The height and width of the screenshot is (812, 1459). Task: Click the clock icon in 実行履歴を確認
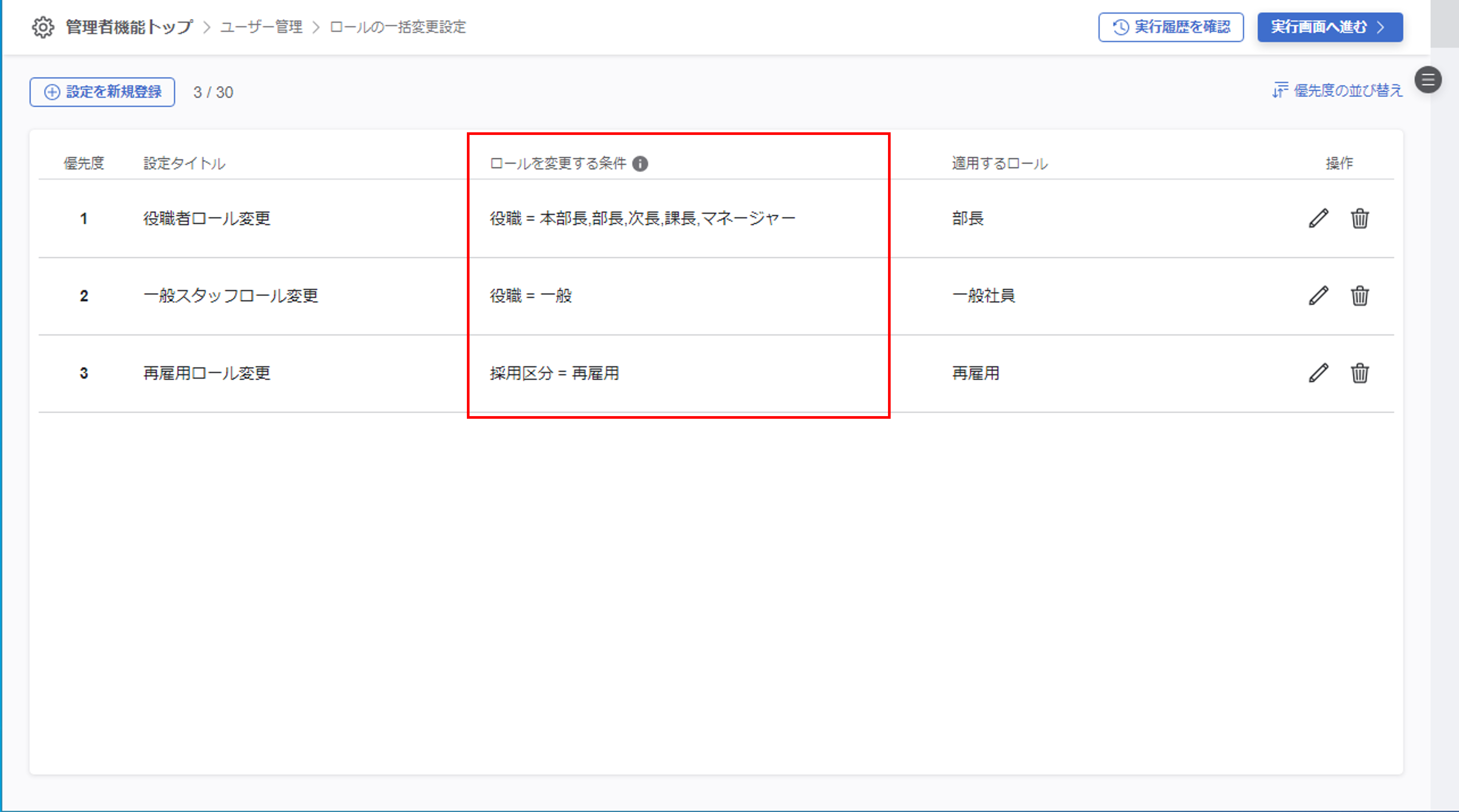pyautogui.click(x=1121, y=27)
